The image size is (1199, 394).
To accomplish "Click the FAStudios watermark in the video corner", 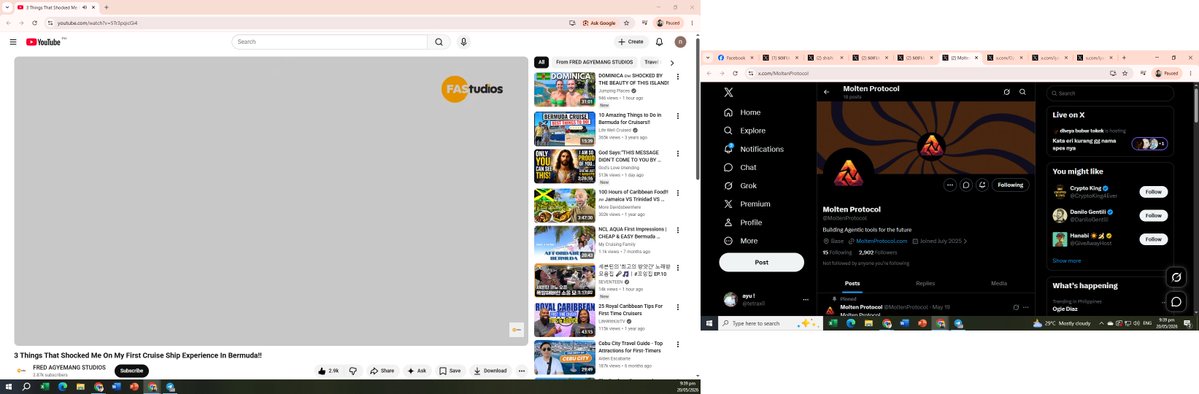I will (x=516, y=329).
